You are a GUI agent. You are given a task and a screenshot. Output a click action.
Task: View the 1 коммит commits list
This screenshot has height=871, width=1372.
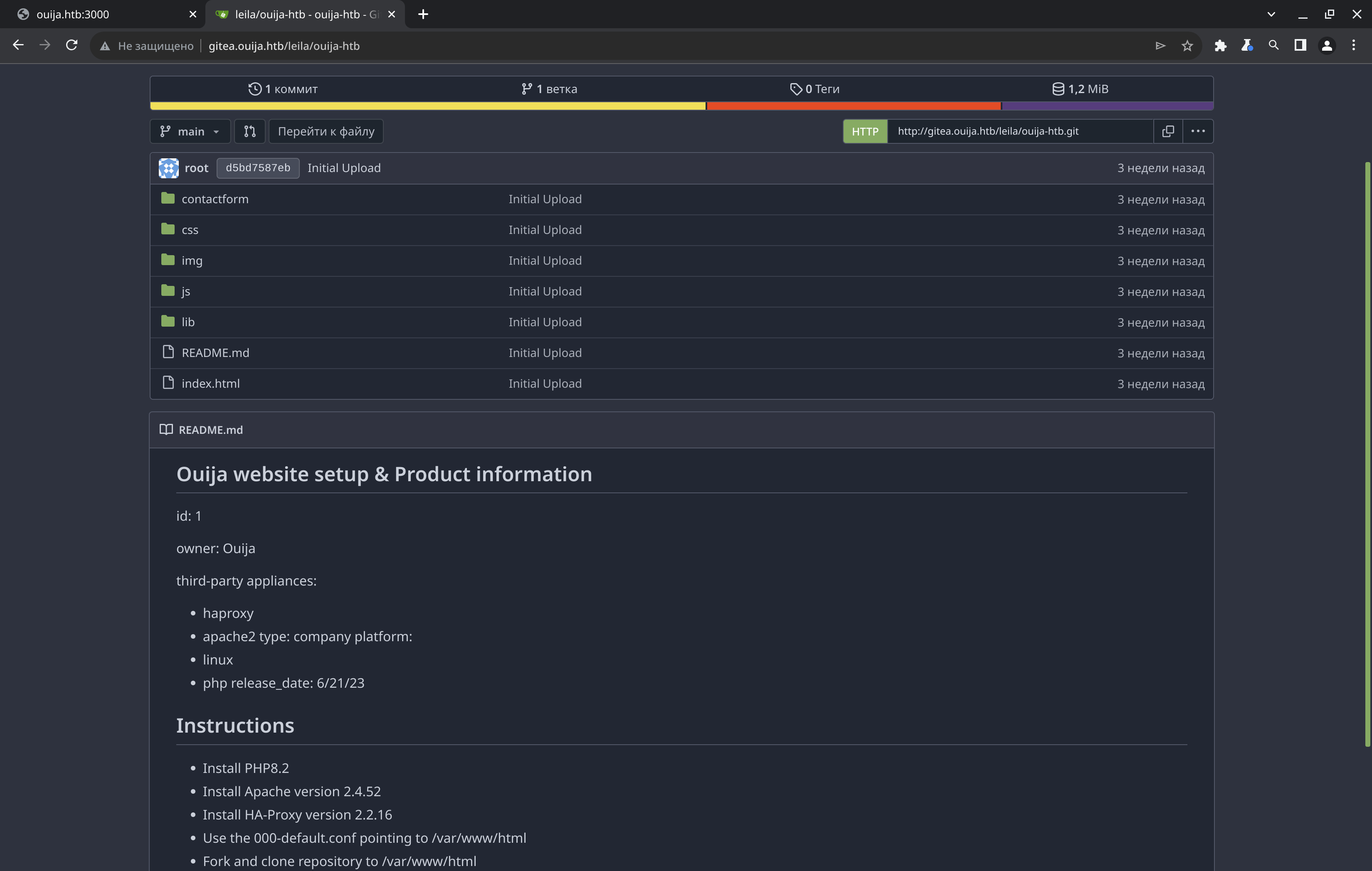pyautogui.click(x=283, y=89)
